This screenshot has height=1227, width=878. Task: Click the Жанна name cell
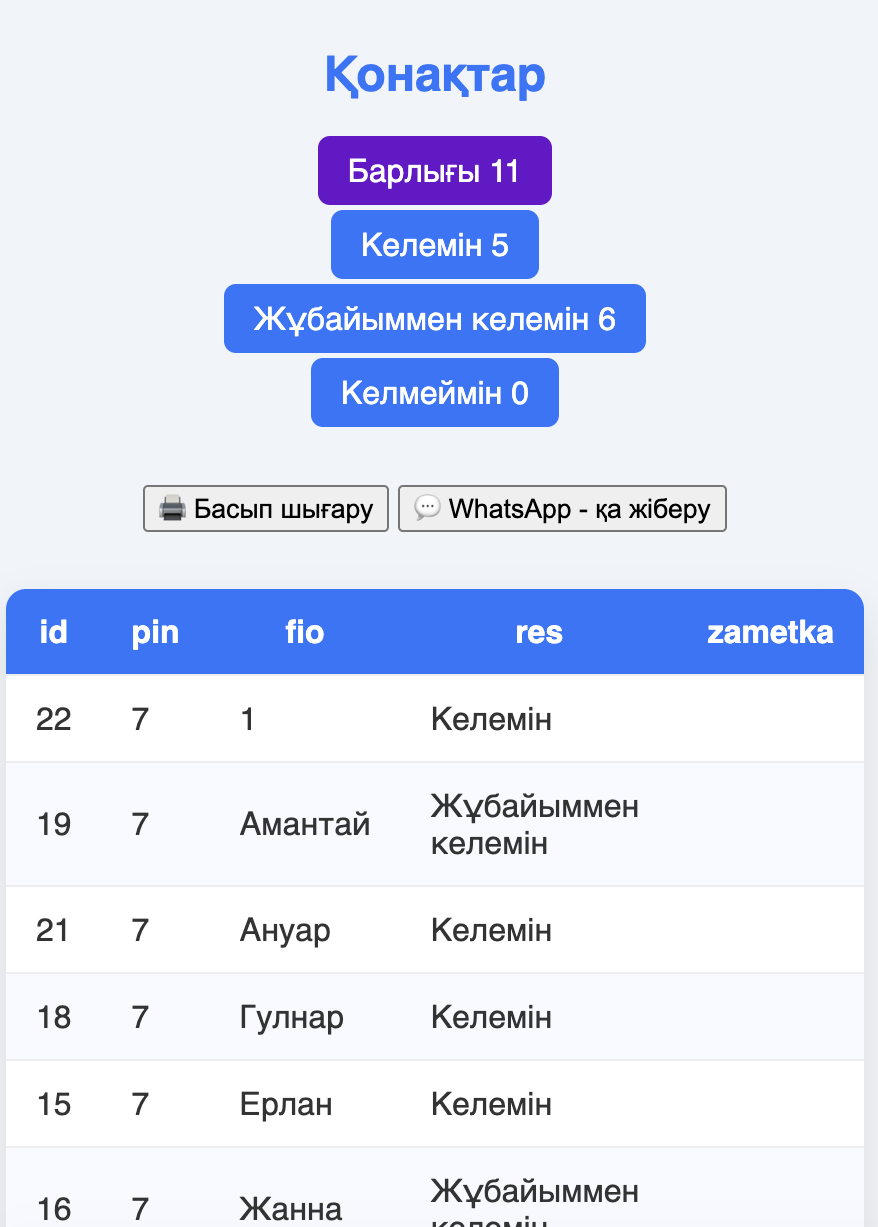pos(291,1209)
